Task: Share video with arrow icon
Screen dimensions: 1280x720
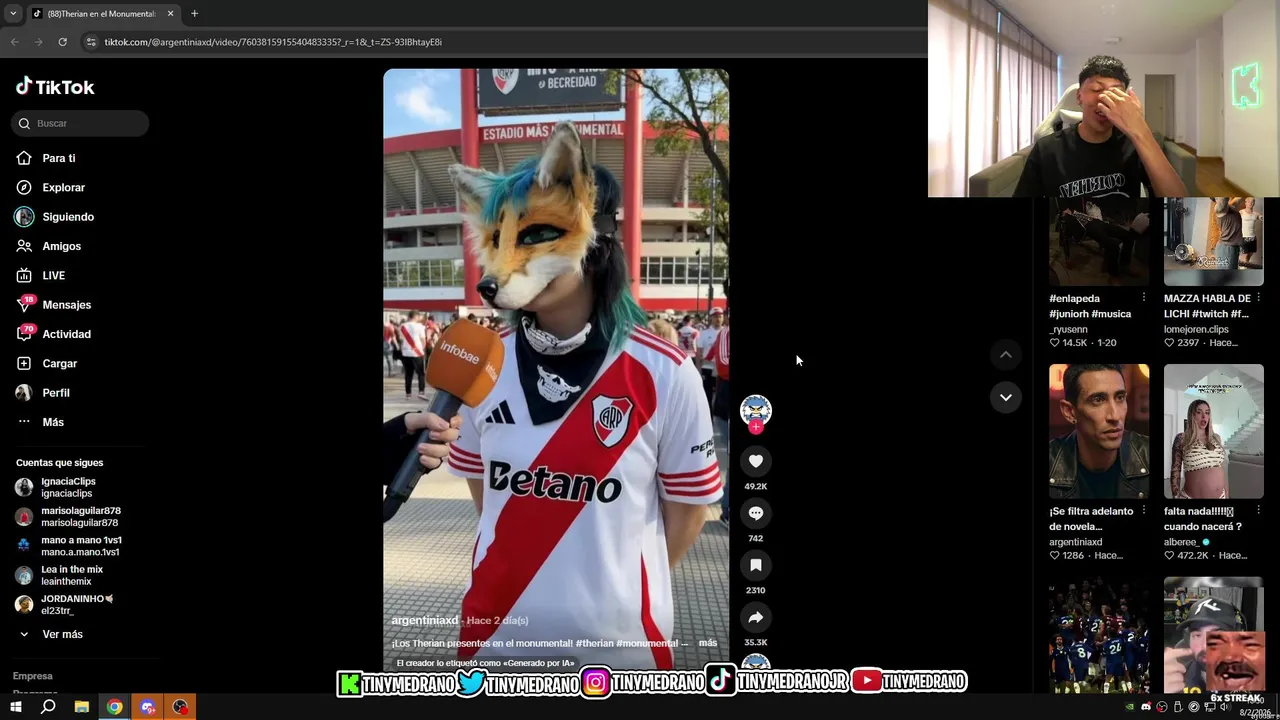Action: tap(756, 617)
